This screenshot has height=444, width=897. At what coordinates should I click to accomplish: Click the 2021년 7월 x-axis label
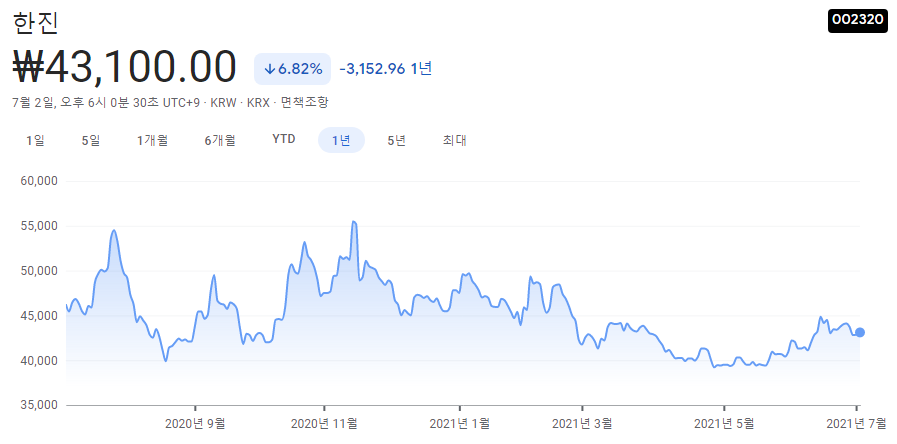(x=856, y=424)
